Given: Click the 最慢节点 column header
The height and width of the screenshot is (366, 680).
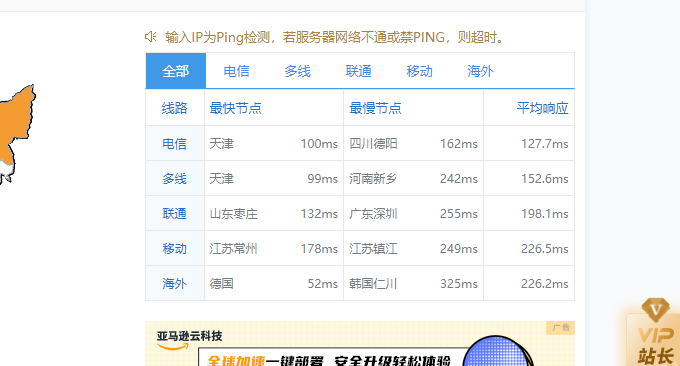Looking at the screenshot, I should [x=375, y=108].
